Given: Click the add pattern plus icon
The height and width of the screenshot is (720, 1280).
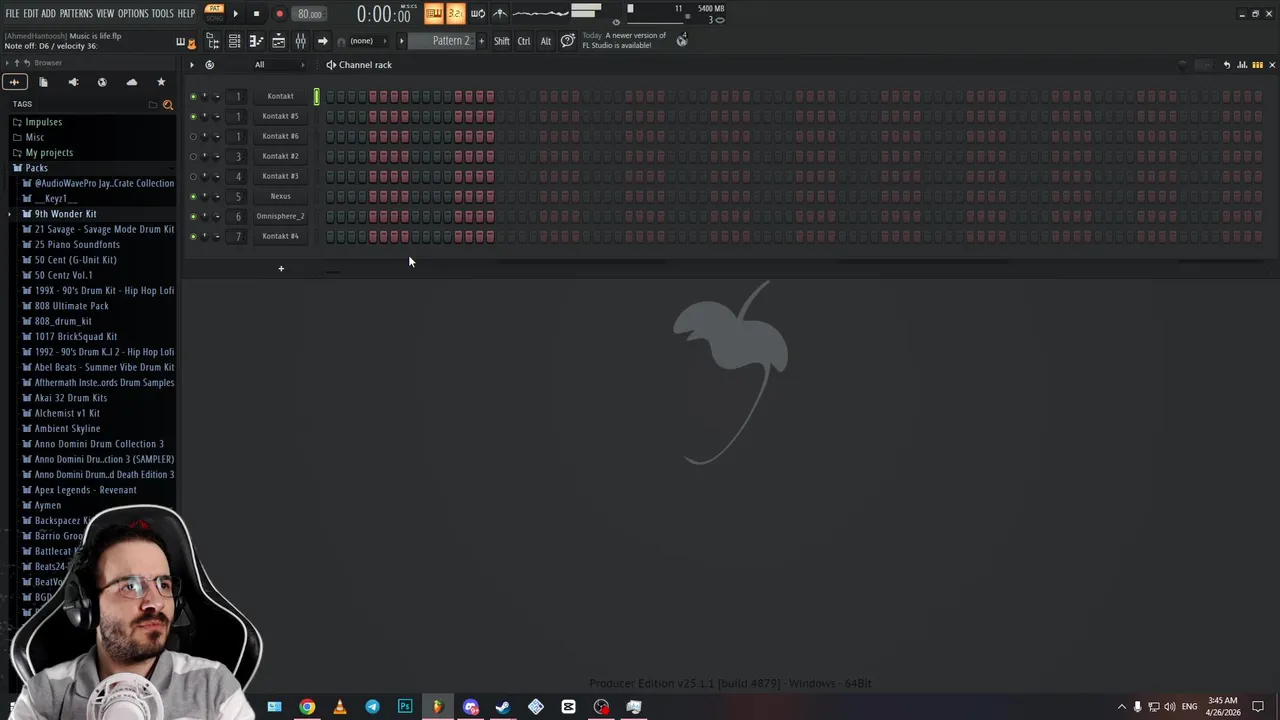Looking at the screenshot, I should 481,41.
